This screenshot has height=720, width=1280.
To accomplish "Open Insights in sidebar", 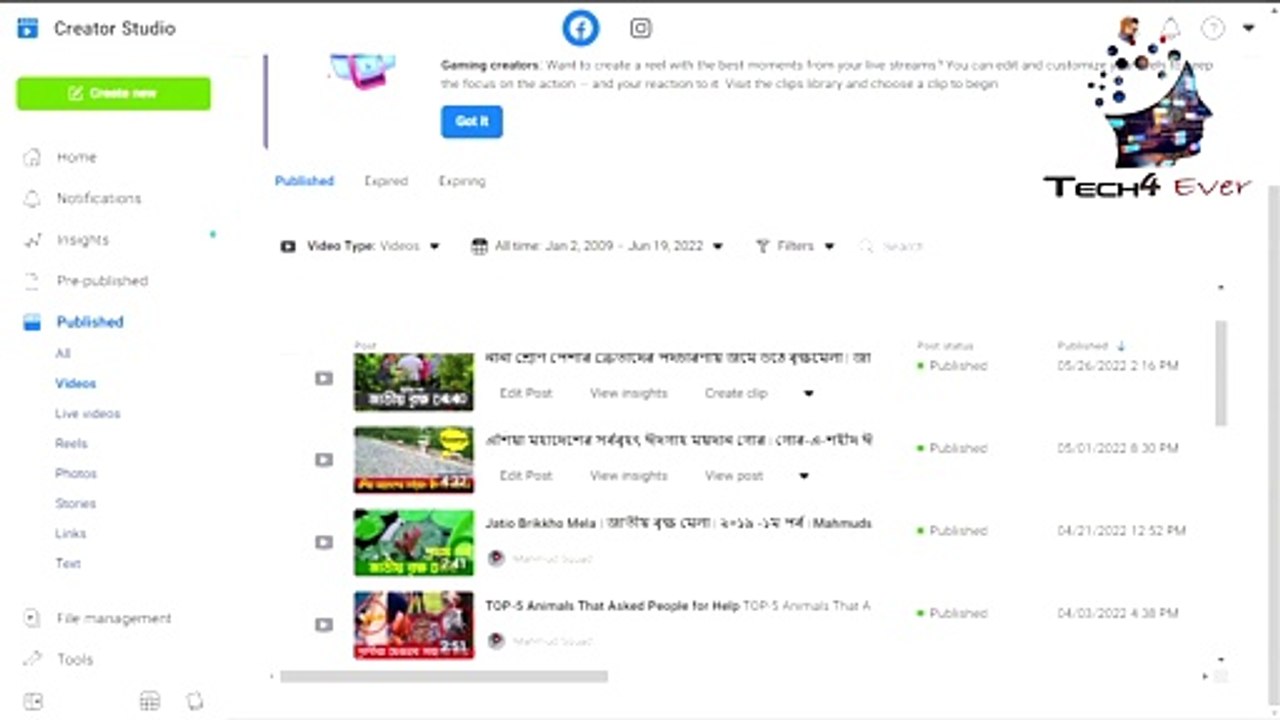I will [x=83, y=240].
